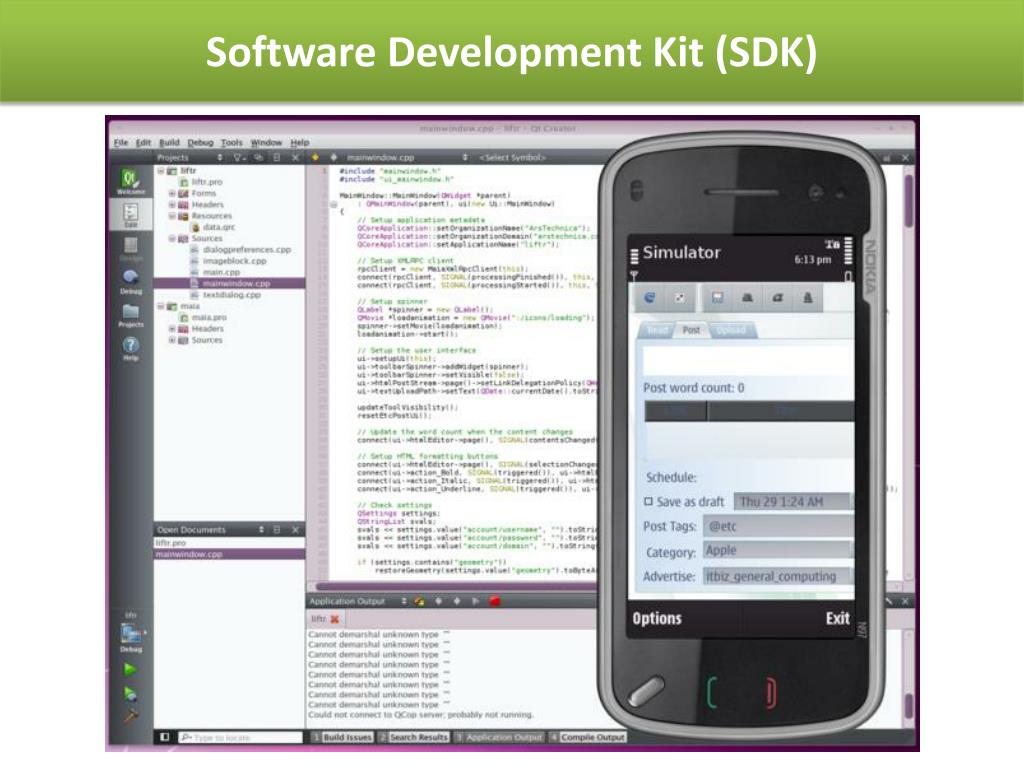Viewport: 1024px width, 768px height.
Task: Open the Category field showing Apple
Action: (778, 551)
